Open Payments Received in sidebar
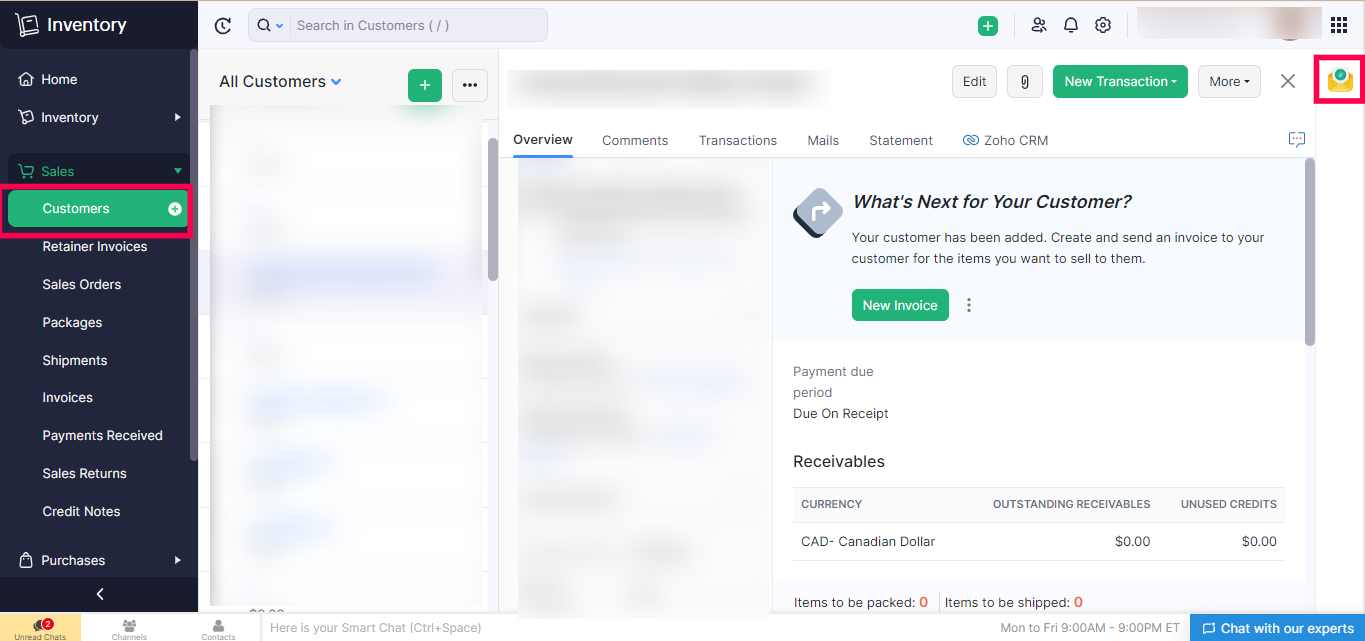 click(x=103, y=436)
